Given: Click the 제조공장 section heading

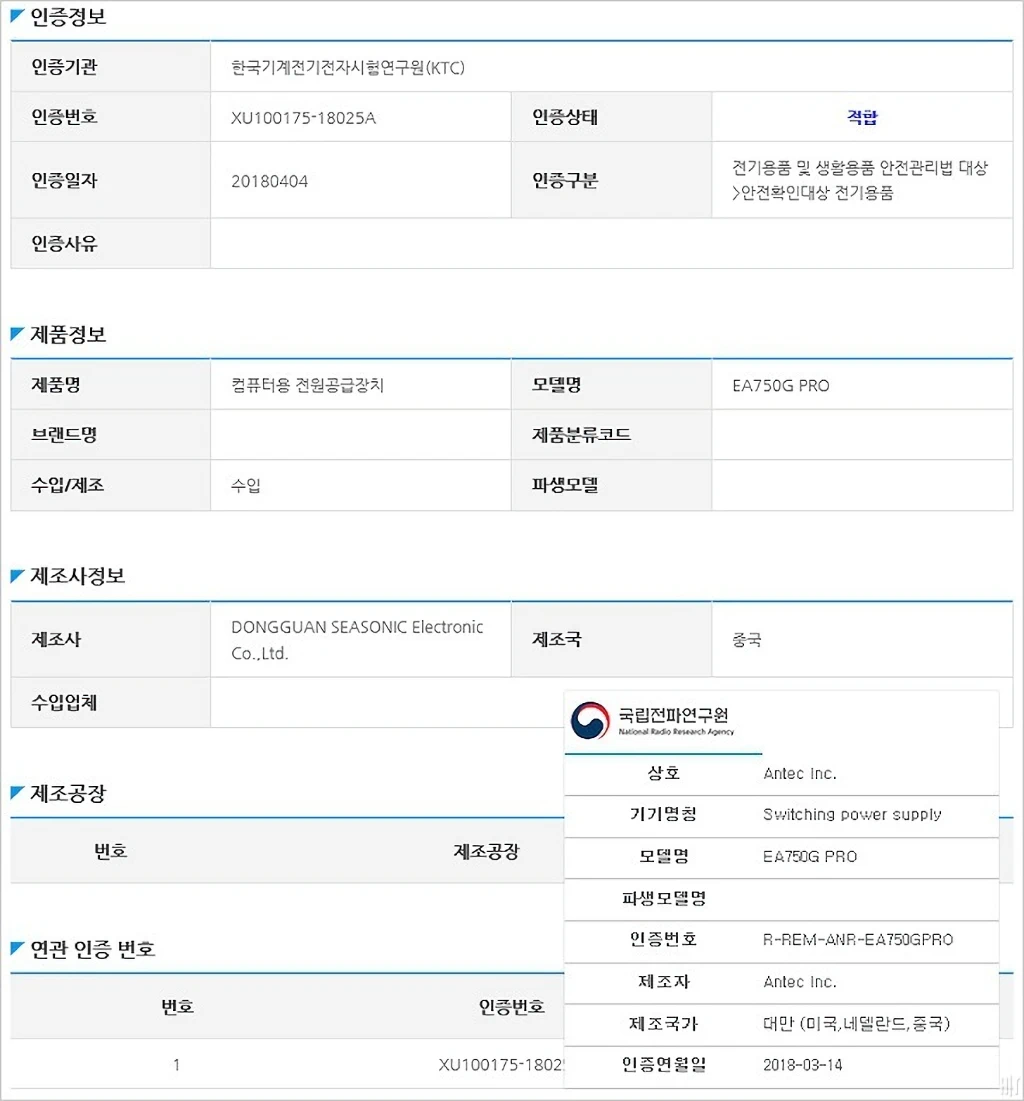Looking at the screenshot, I should click(68, 793).
